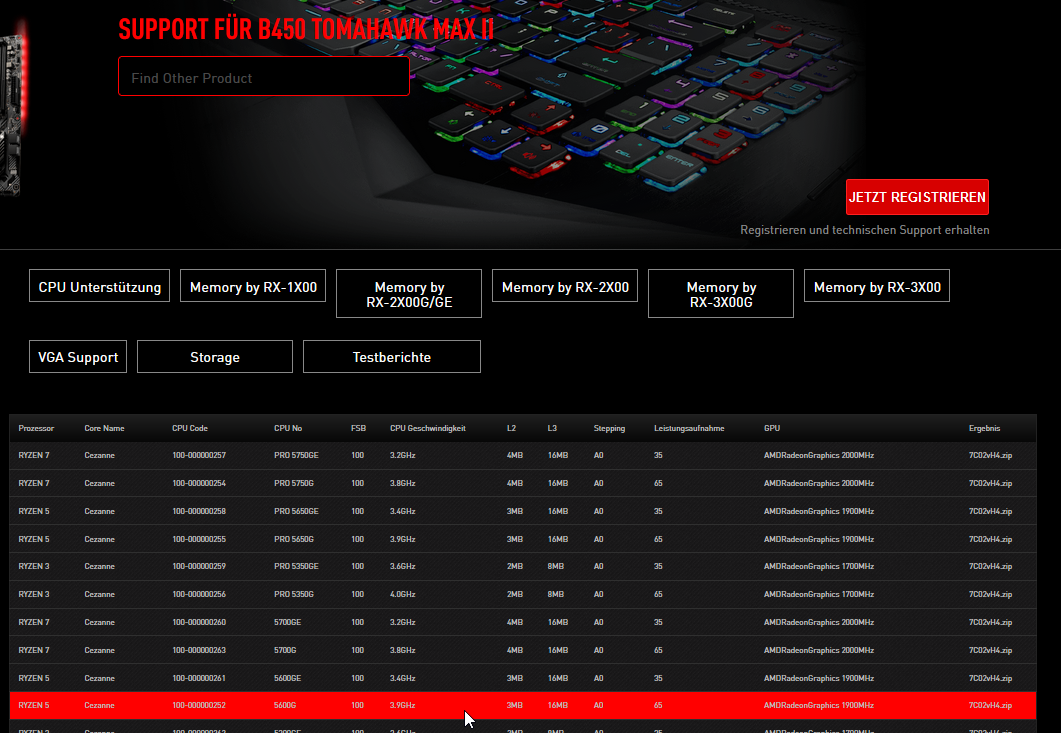1061x733 pixels.
Task: Click the 5700GE CPU number cell
Action: (288, 622)
